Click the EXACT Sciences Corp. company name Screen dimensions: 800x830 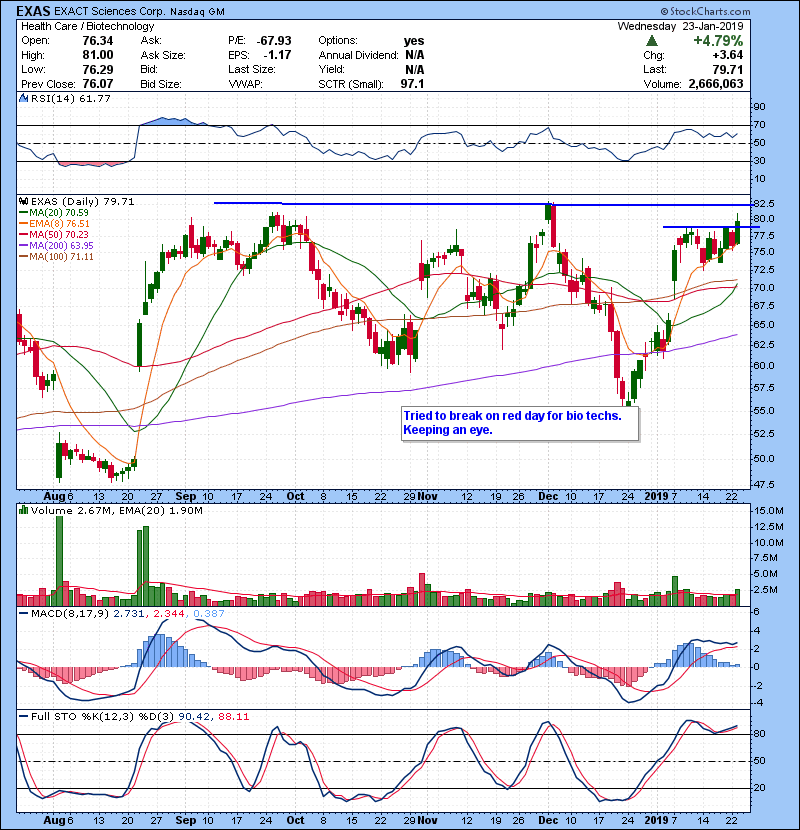pos(110,11)
